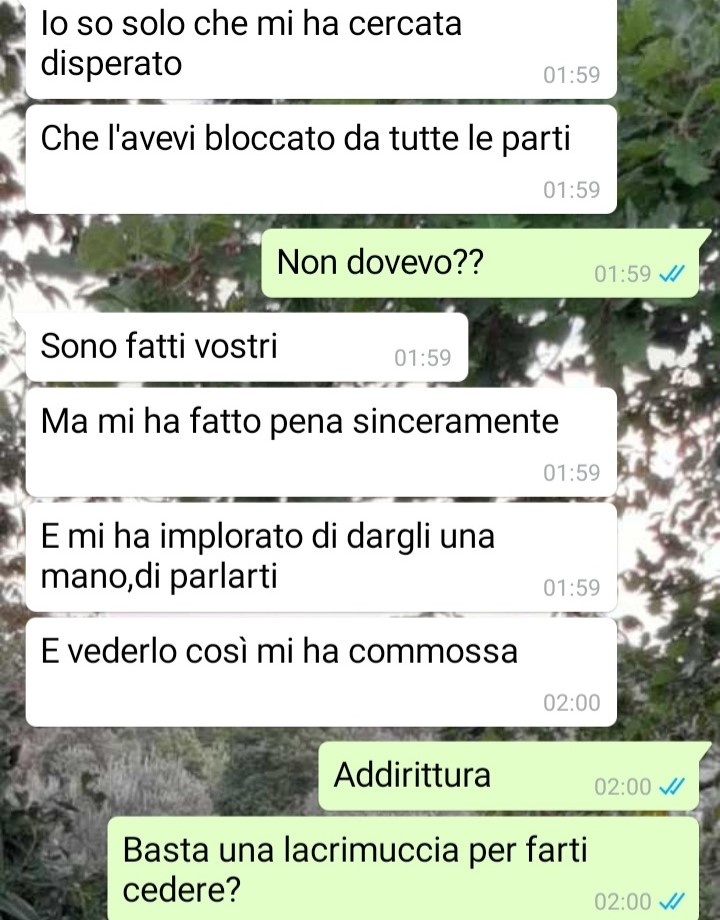The width and height of the screenshot is (720, 920).
Task: Select 'Ma mi ha fatto pena sinceramente' message
Action: [x=321, y=442]
